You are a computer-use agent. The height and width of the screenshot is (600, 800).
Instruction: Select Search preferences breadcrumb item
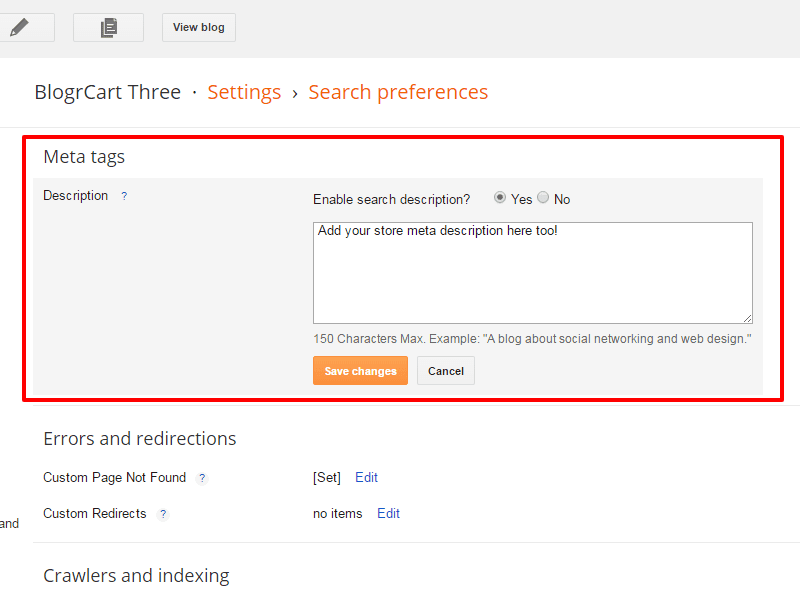398,92
